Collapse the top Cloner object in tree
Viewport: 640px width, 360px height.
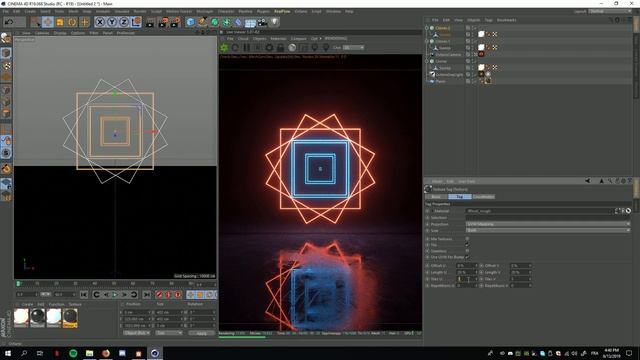pyautogui.click(x=427, y=28)
